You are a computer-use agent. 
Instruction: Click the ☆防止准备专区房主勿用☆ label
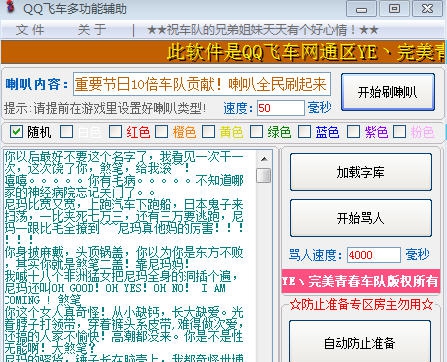(361, 304)
